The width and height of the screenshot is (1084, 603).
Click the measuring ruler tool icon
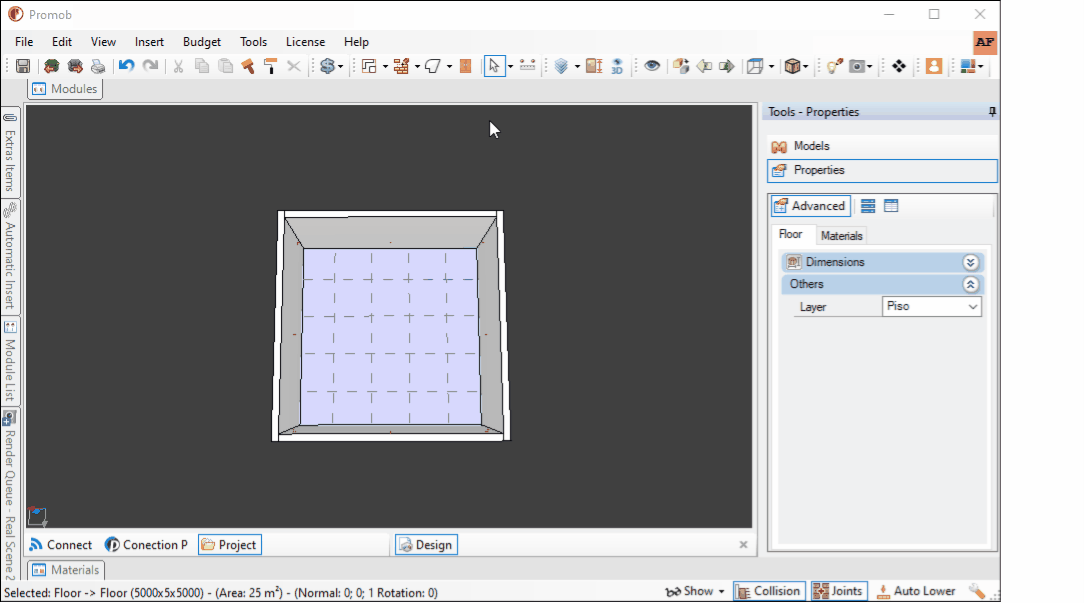click(x=527, y=66)
